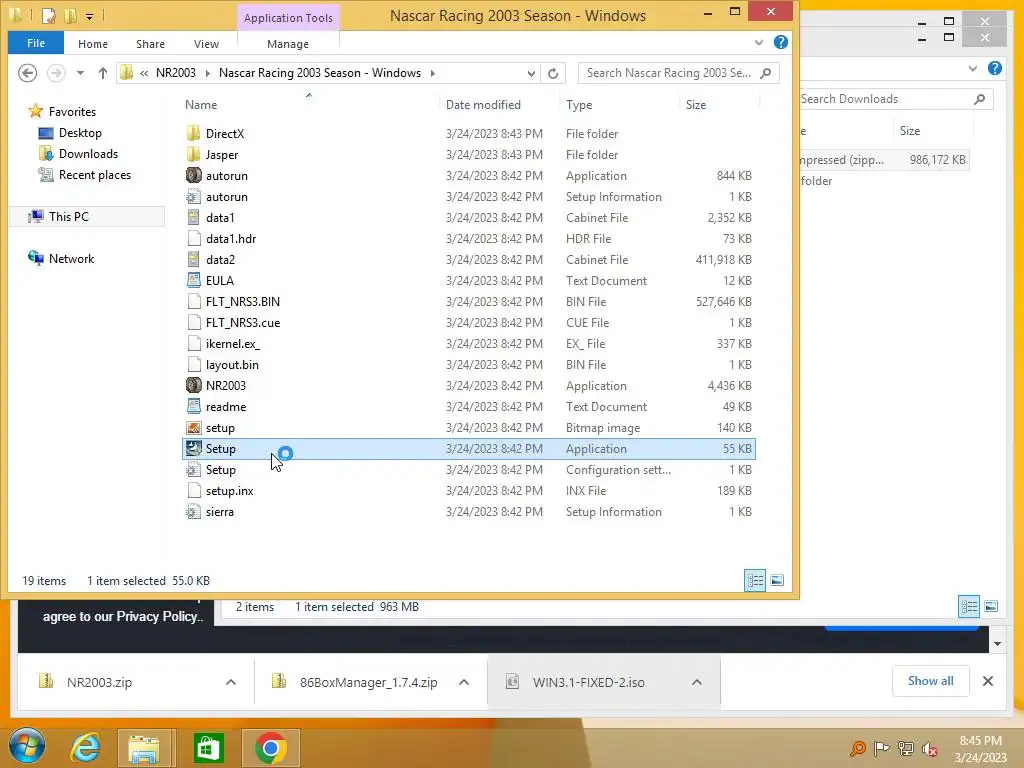Image resolution: width=1024 pixels, height=768 pixels.
Task: Open 86BoxManager_1.7.4.zip download options arrow
Action: [x=464, y=682]
